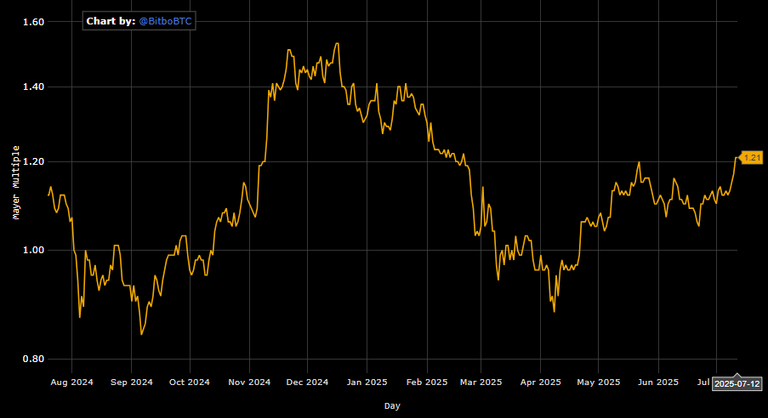Click the 1.00 y-axis value

33,250
